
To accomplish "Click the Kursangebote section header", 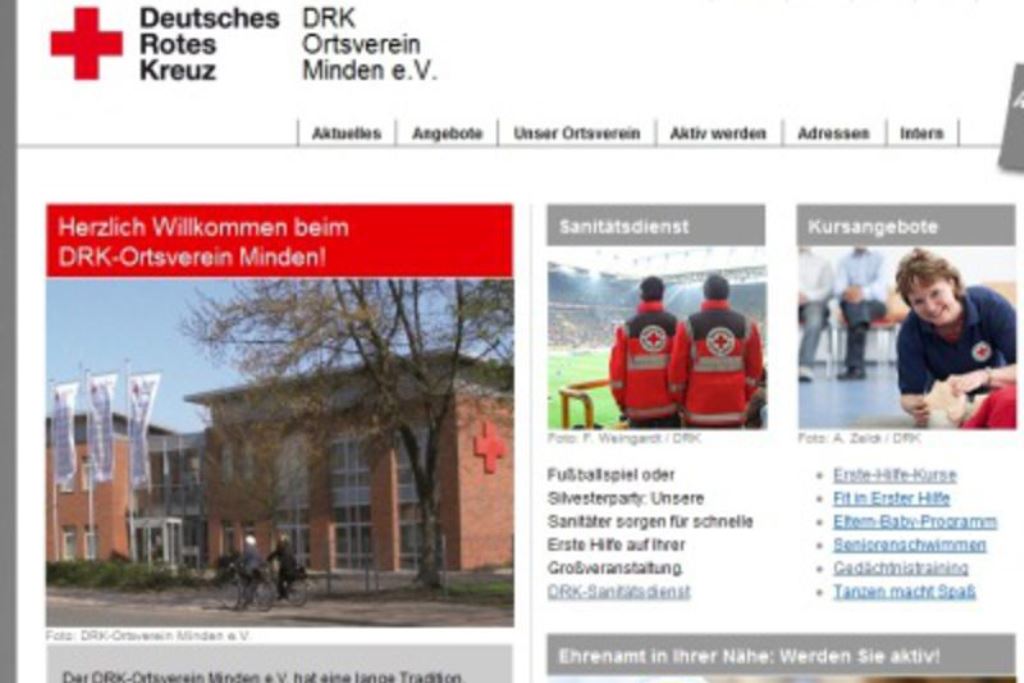I will [x=906, y=226].
